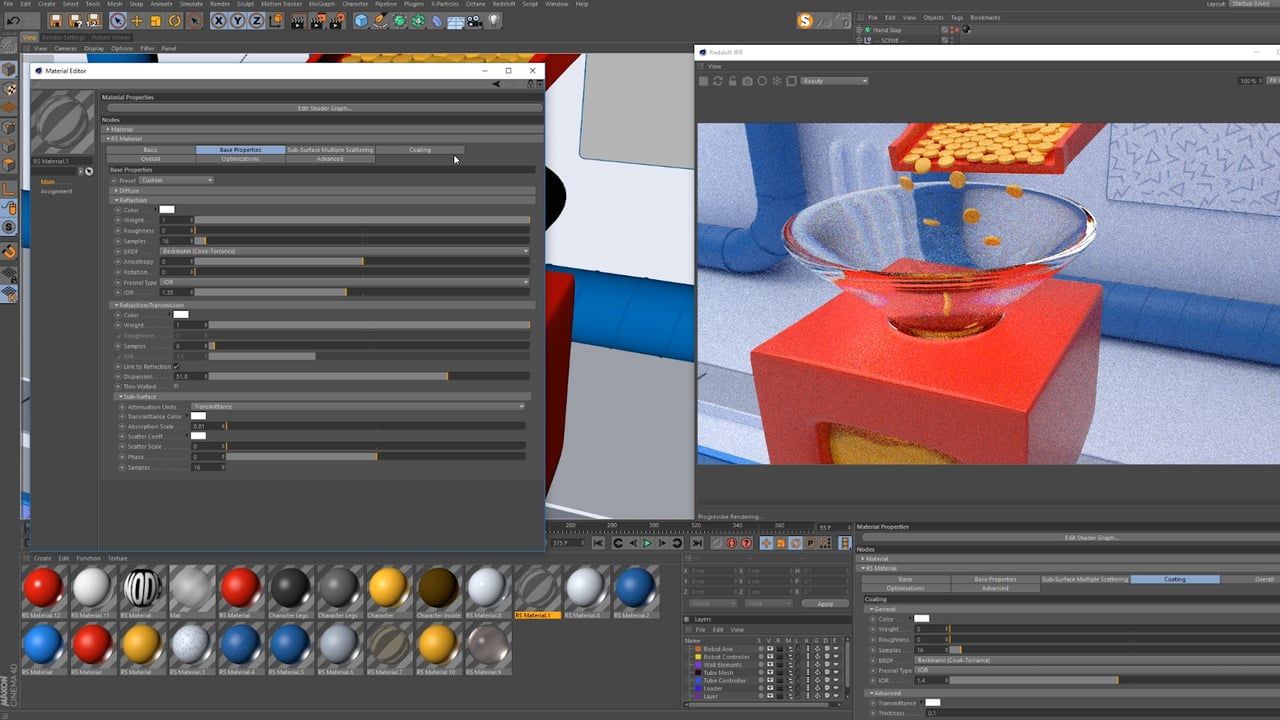Play the timeline animation forward
1280x720 pixels.
click(647, 543)
